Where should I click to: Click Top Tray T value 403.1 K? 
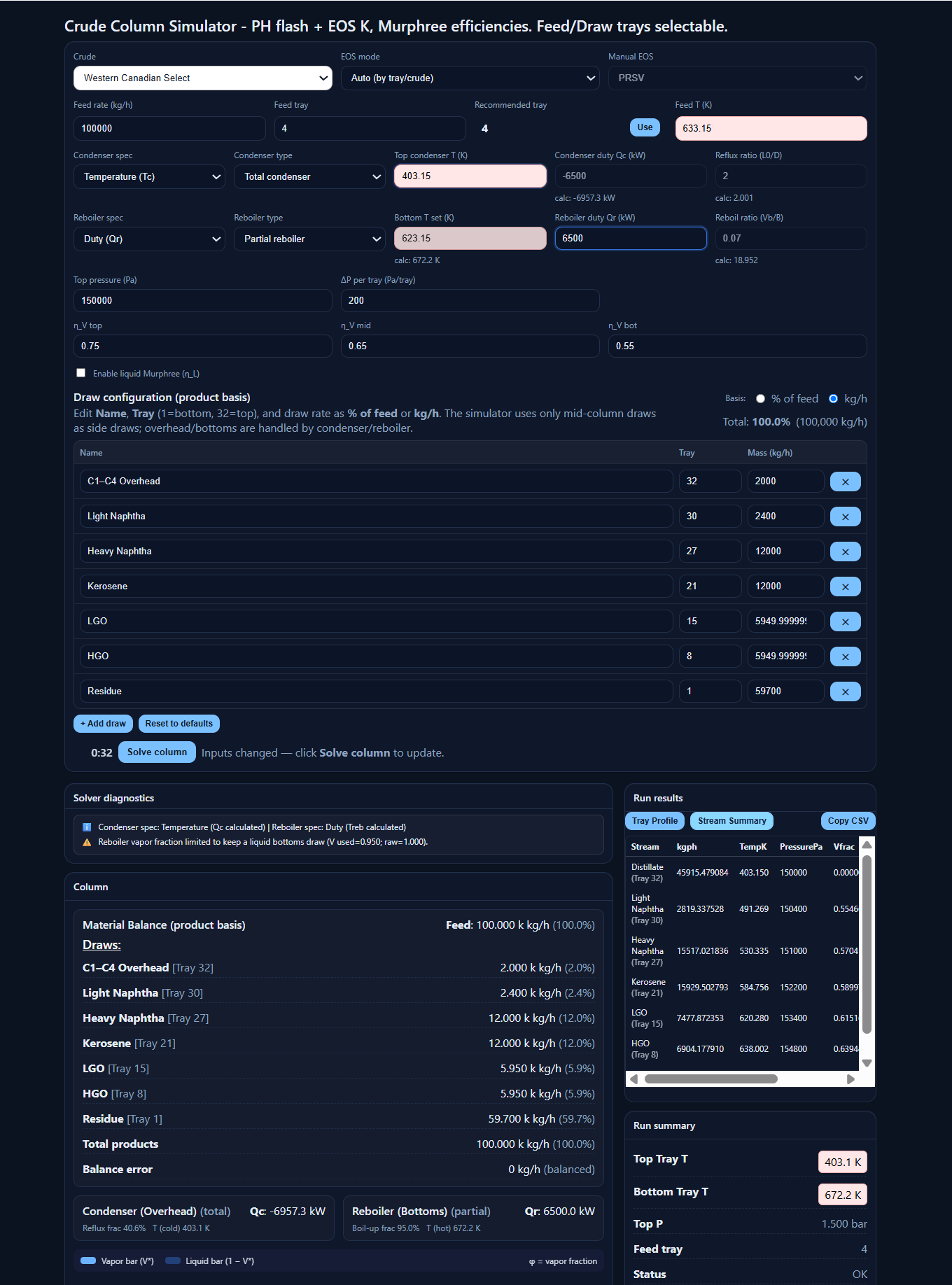(843, 1162)
